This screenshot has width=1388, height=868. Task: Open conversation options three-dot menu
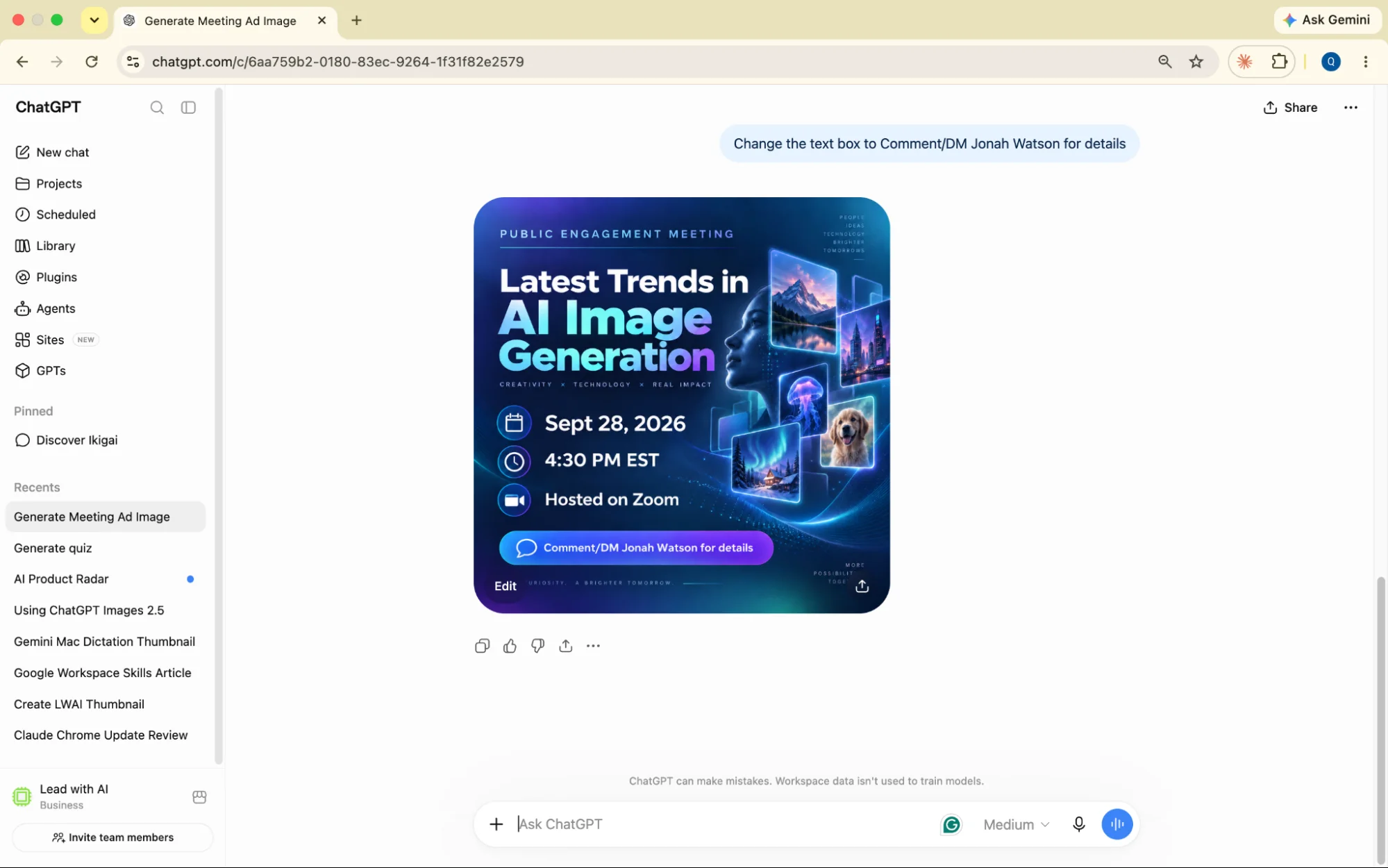tap(1351, 108)
